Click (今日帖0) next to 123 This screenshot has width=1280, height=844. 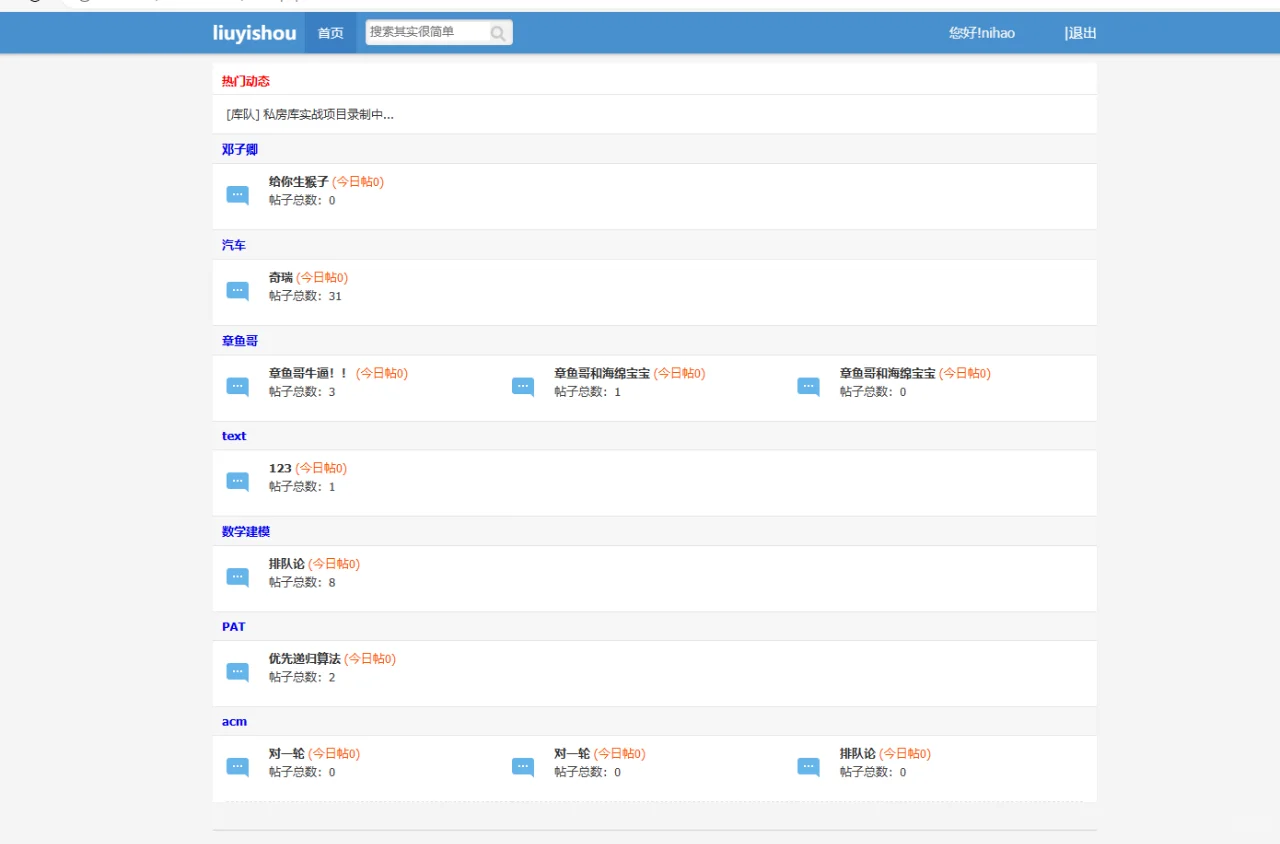321,468
